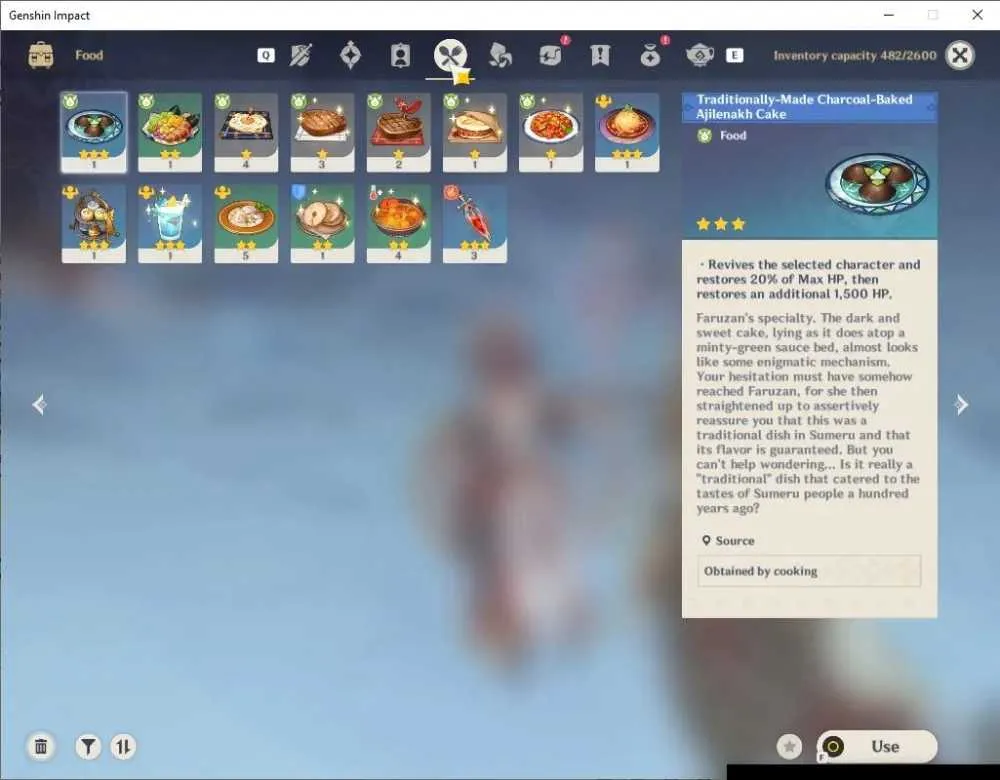The height and width of the screenshot is (780, 1000).
Task: Select the grilled meat item with count 2
Action: click(x=399, y=133)
